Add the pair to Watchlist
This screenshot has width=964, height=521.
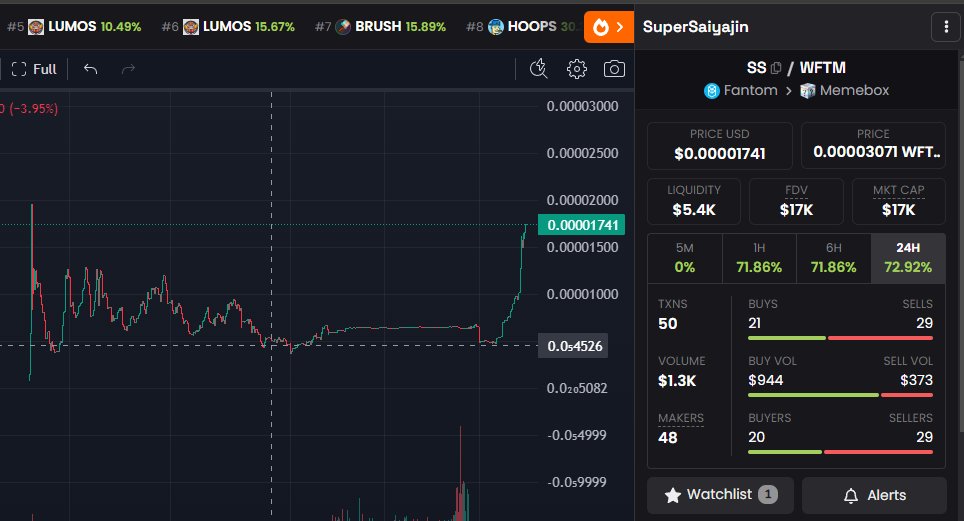pyautogui.click(x=721, y=495)
